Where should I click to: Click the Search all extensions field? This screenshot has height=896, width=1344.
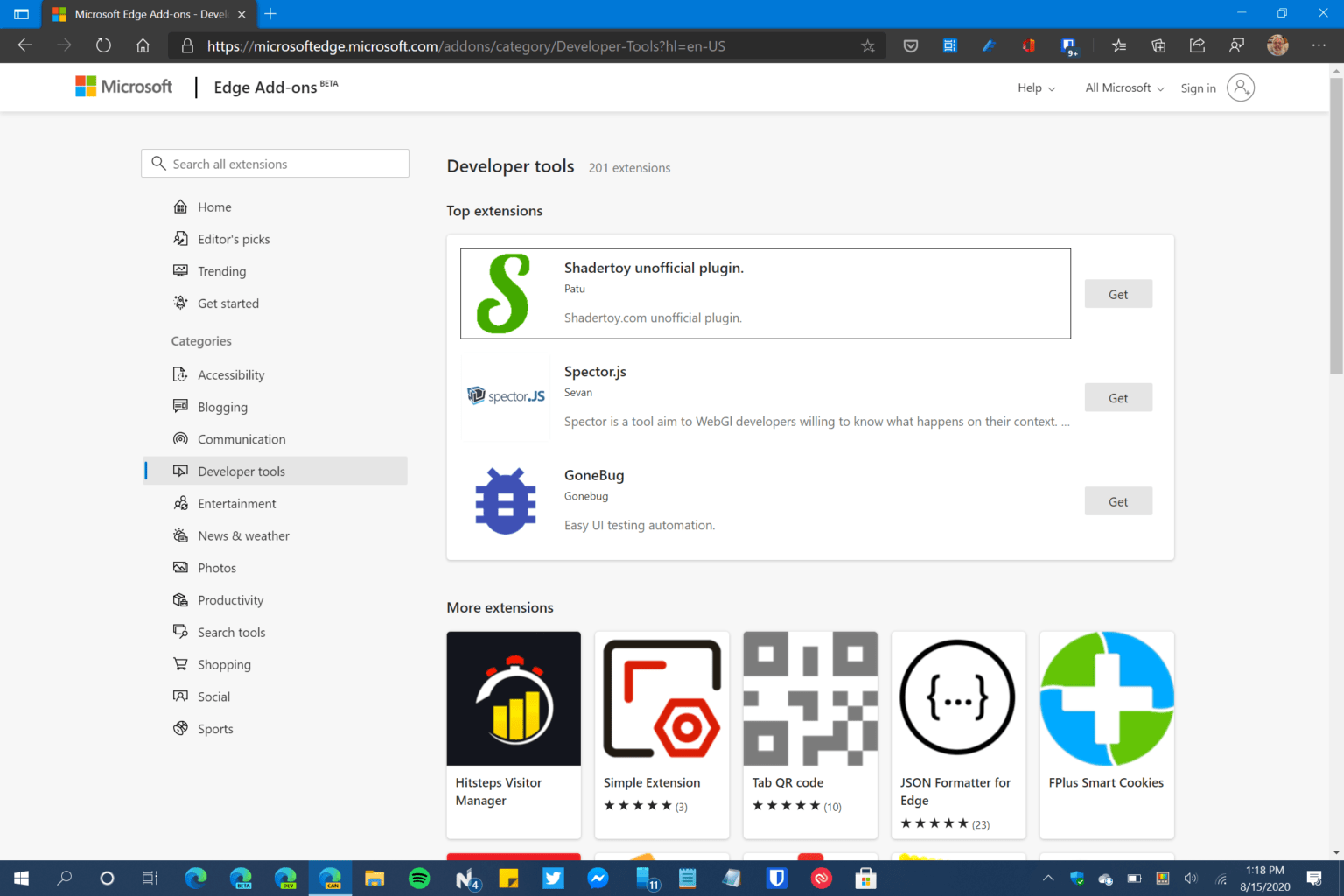coord(275,163)
